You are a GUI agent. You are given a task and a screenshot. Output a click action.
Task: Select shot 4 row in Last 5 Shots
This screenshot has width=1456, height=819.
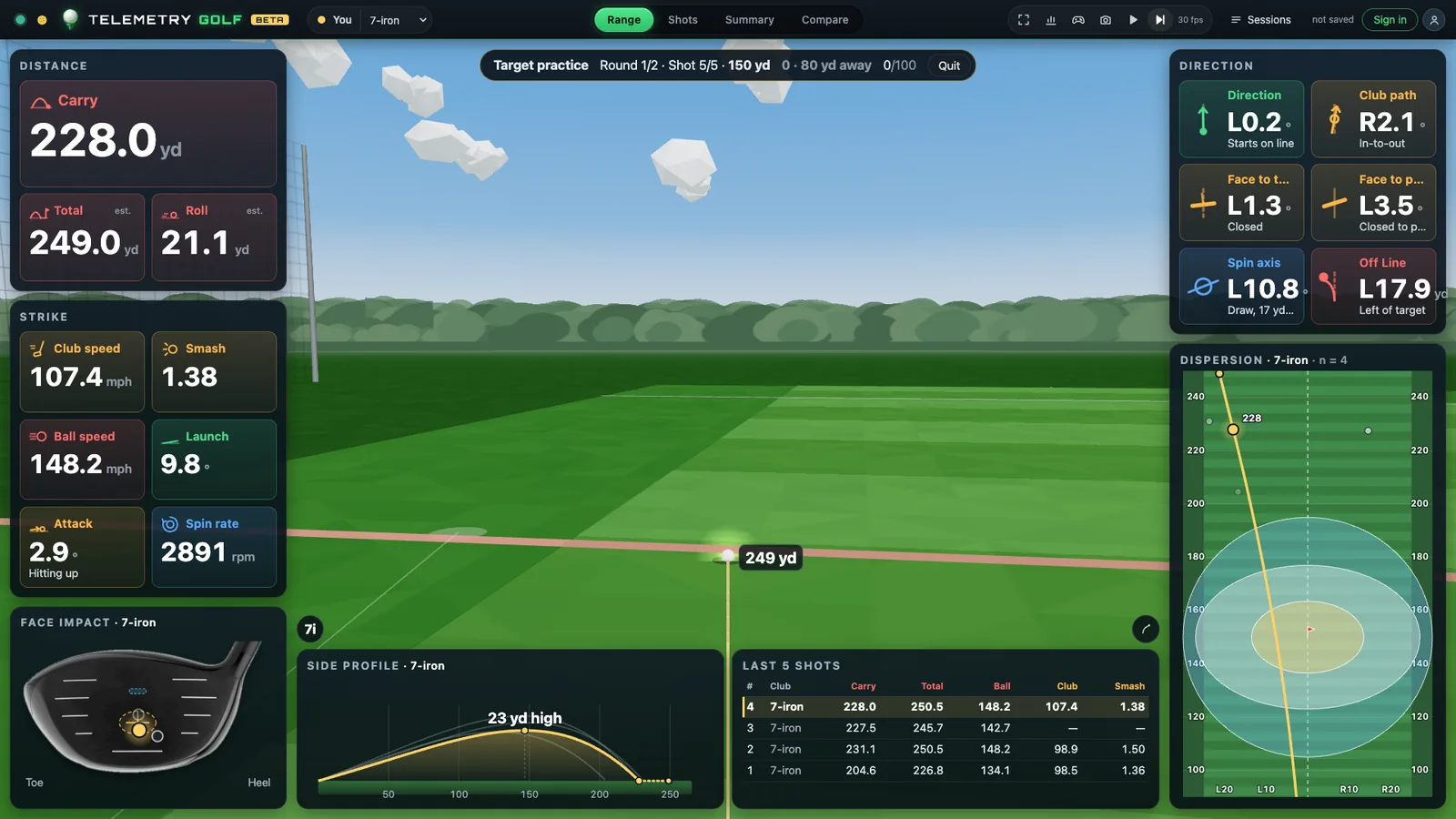pyautogui.click(x=945, y=707)
